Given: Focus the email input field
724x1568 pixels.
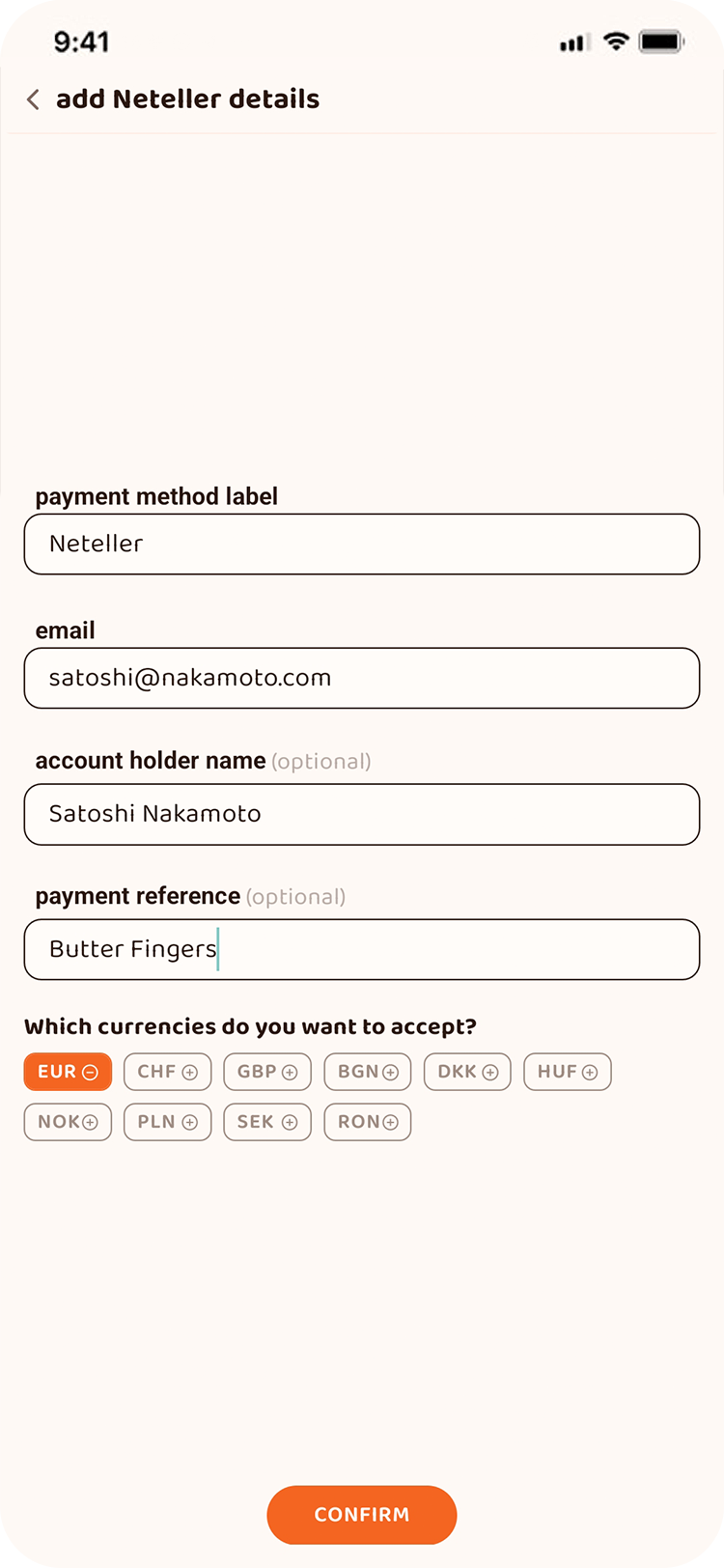Looking at the screenshot, I should (362, 678).
